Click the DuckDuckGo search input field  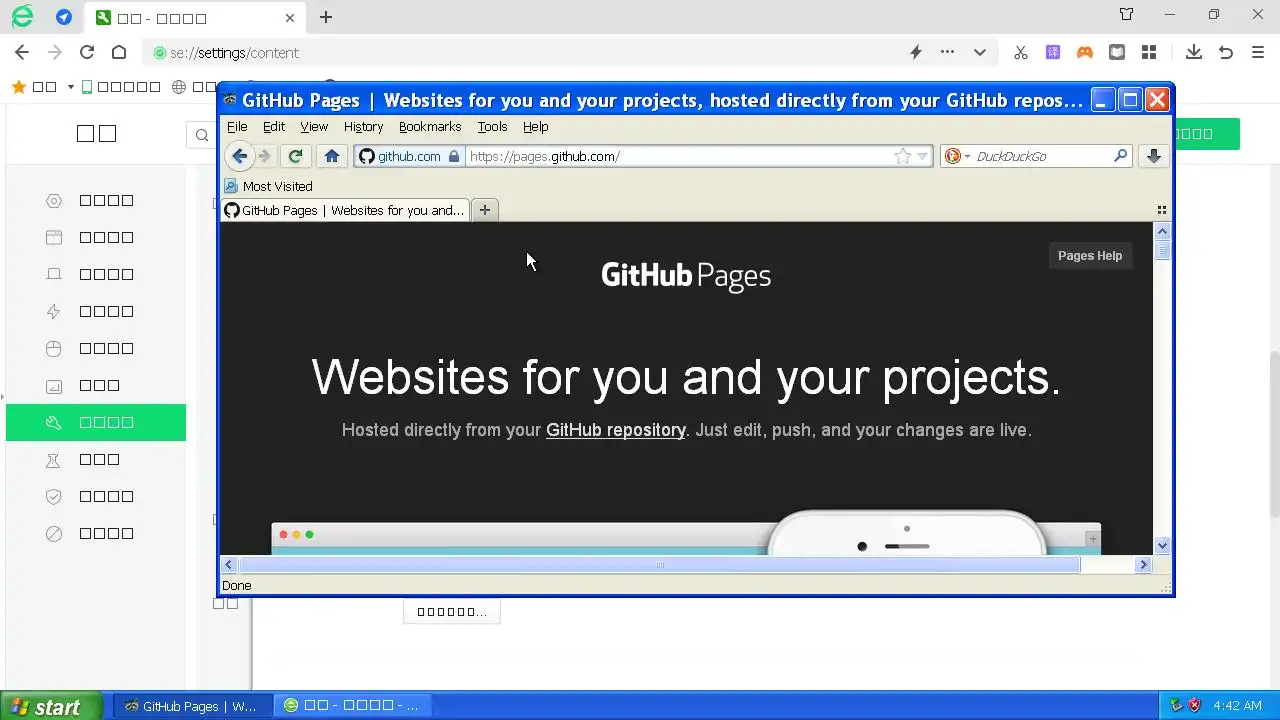(1042, 156)
